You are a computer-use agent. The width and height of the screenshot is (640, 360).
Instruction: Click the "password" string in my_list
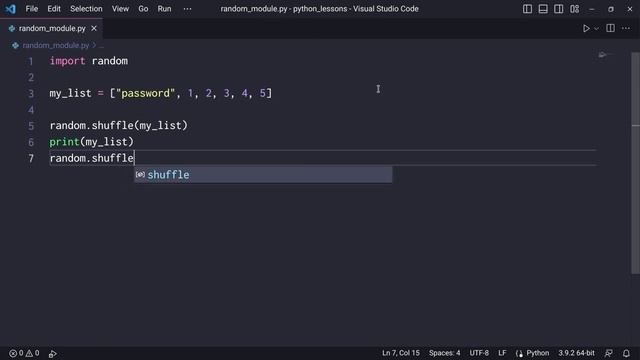(x=146, y=93)
